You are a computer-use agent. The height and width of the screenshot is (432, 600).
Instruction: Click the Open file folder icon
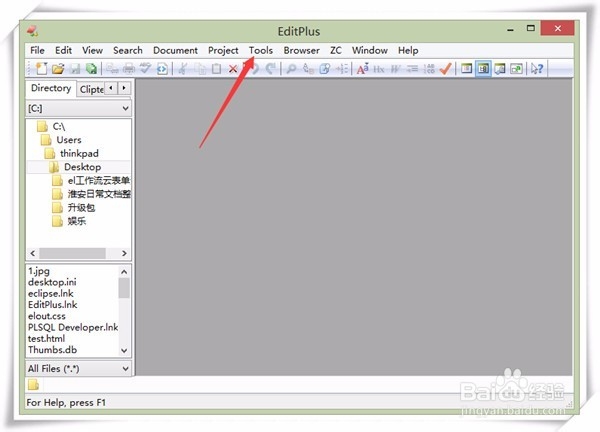click(x=58, y=69)
